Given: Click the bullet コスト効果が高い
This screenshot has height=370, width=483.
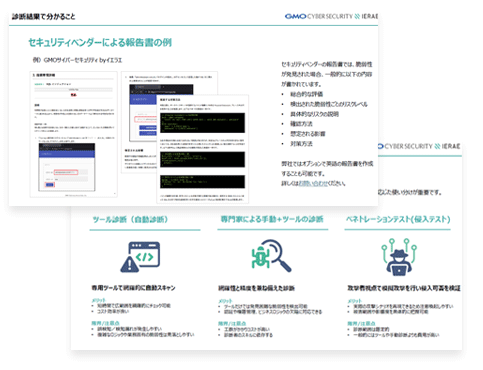Looking at the screenshot, I should (x=113, y=311).
